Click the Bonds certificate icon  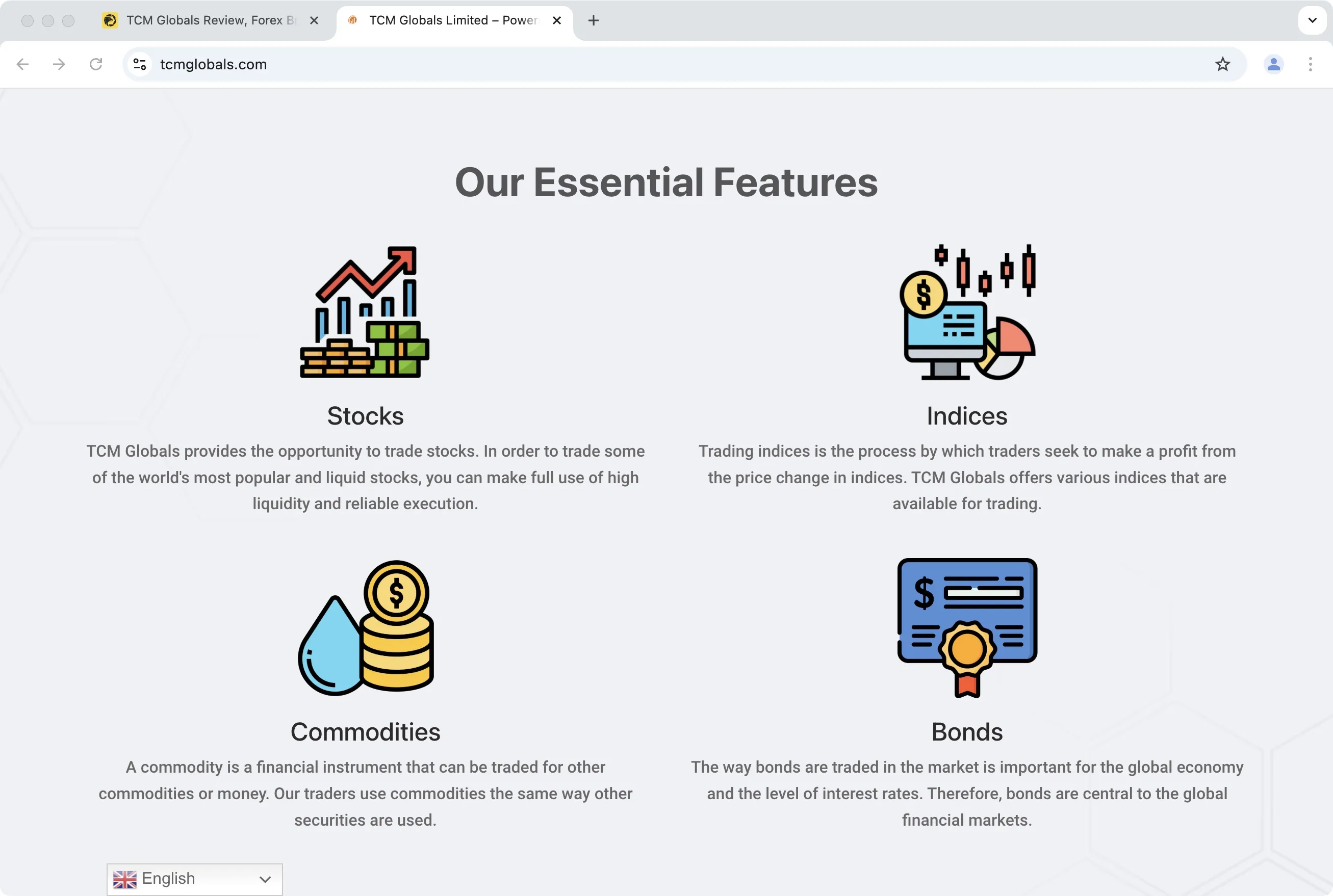coord(967,628)
